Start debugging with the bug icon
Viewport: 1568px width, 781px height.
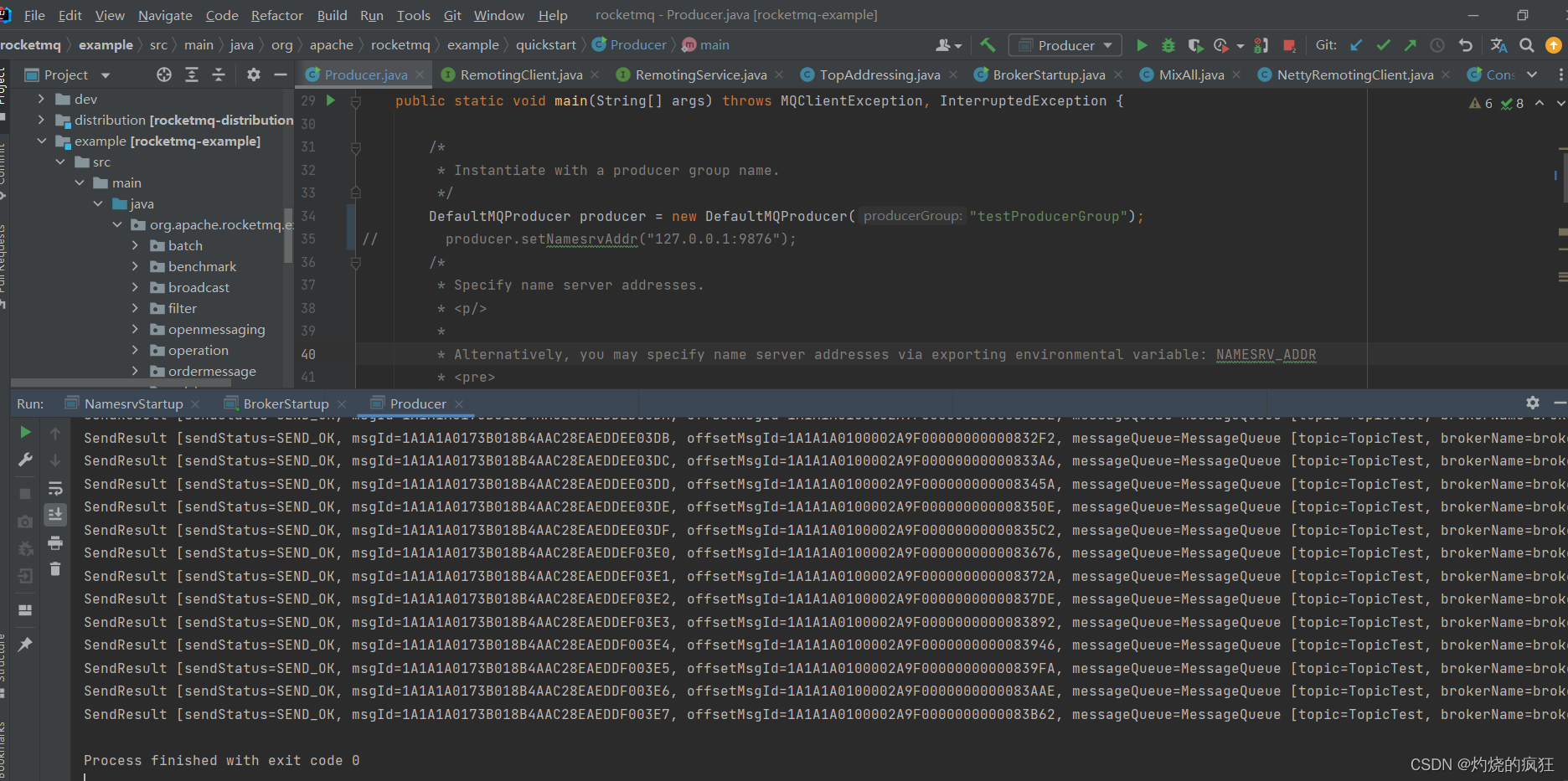[1168, 45]
